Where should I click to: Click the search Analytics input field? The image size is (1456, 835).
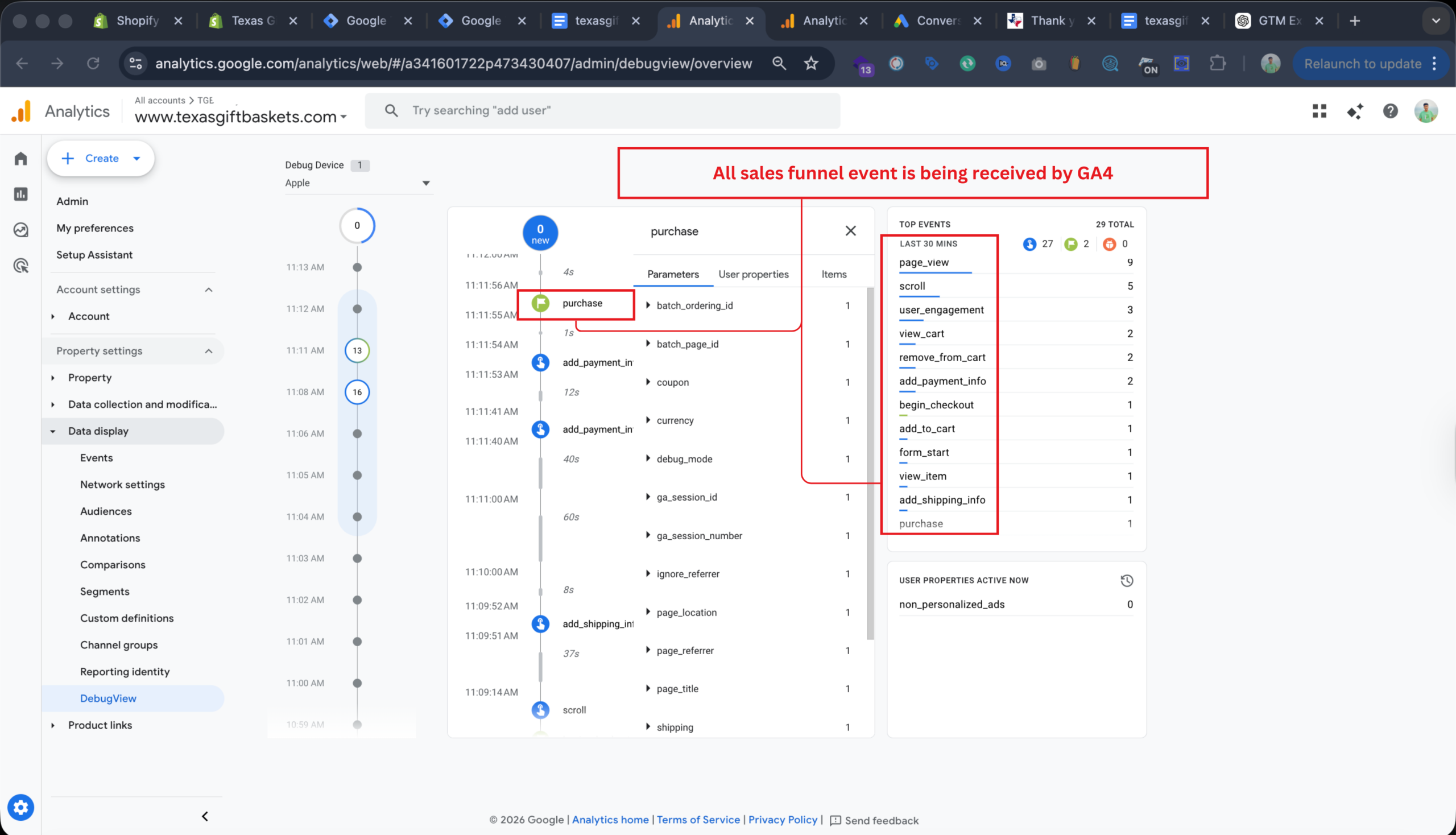(602, 111)
